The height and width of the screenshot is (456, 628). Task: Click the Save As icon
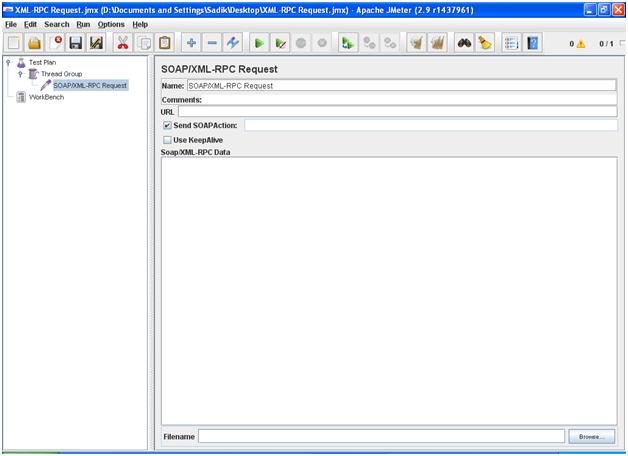click(96, 43)
